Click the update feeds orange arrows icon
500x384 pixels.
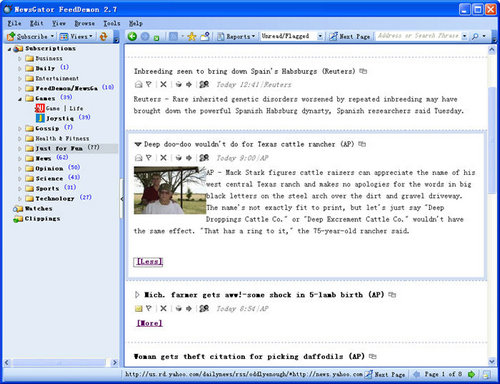point(104,36)
